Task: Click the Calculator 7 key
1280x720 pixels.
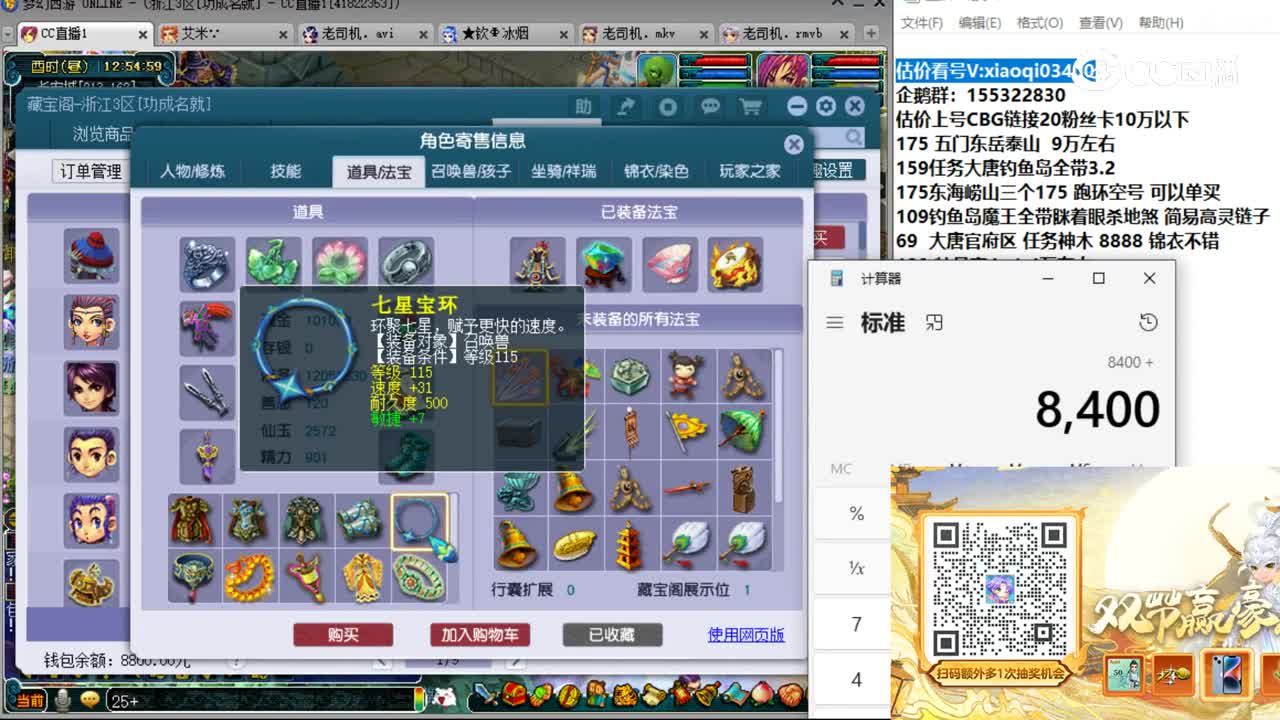Action: point(856,624)
